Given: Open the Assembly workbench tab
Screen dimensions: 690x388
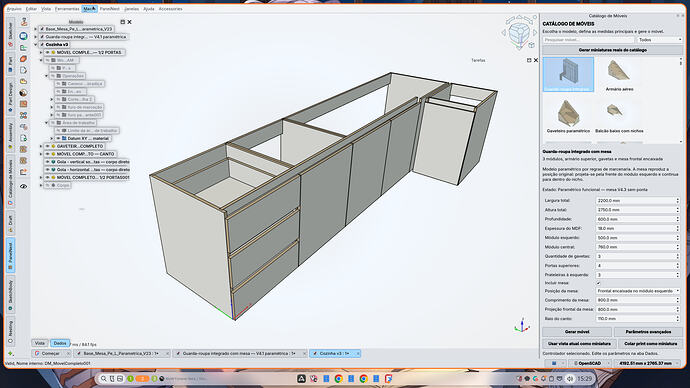Looking at the screenshot, I should (x=11, y=135).
